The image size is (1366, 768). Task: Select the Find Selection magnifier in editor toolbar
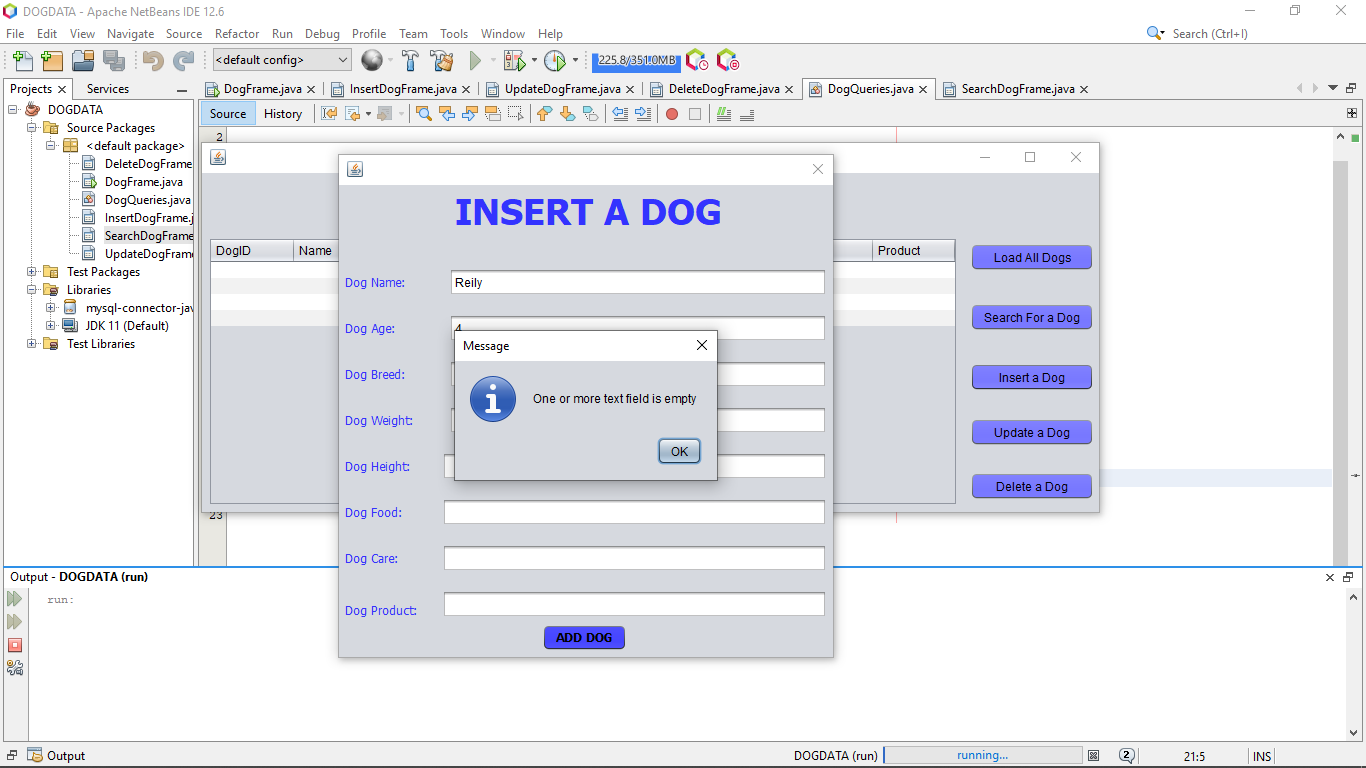pos(423,113)
